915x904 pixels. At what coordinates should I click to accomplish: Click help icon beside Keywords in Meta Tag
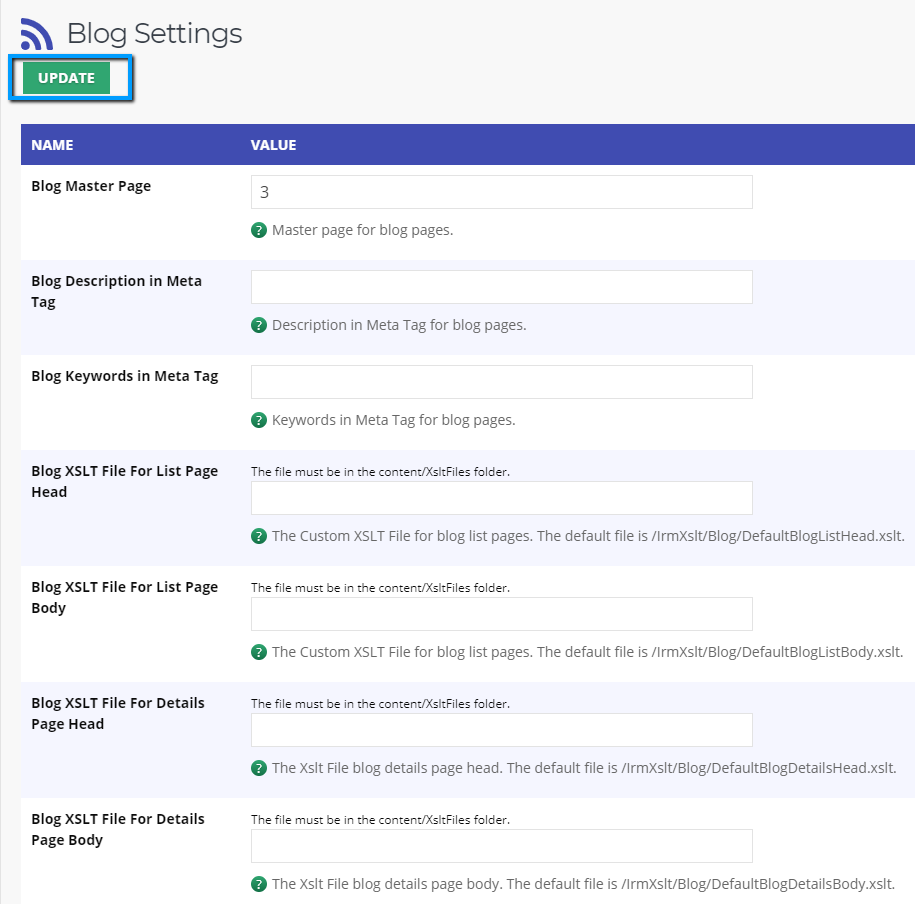coord(259,420)
